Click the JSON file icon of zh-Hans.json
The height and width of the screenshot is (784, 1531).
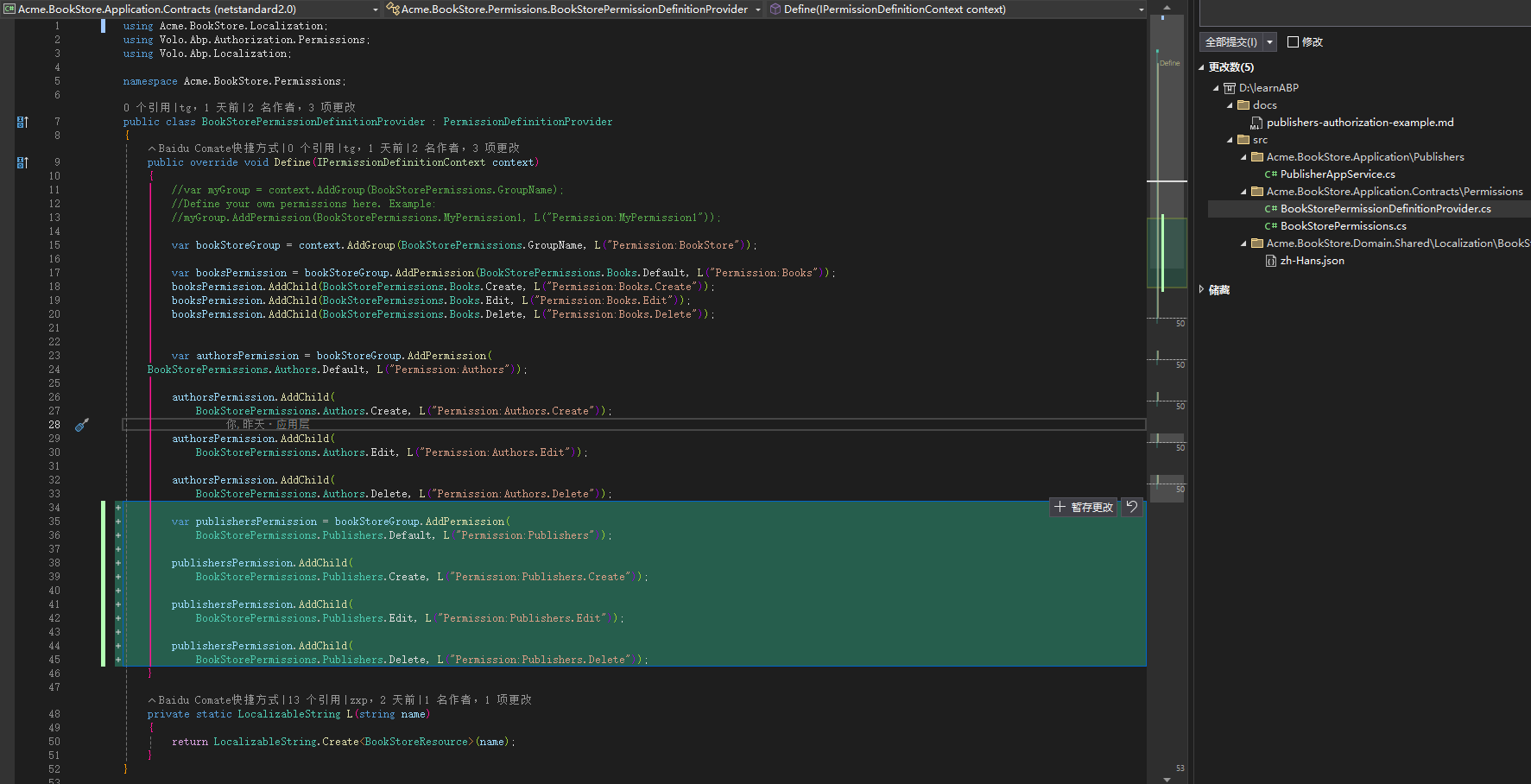coord(1270,261)
